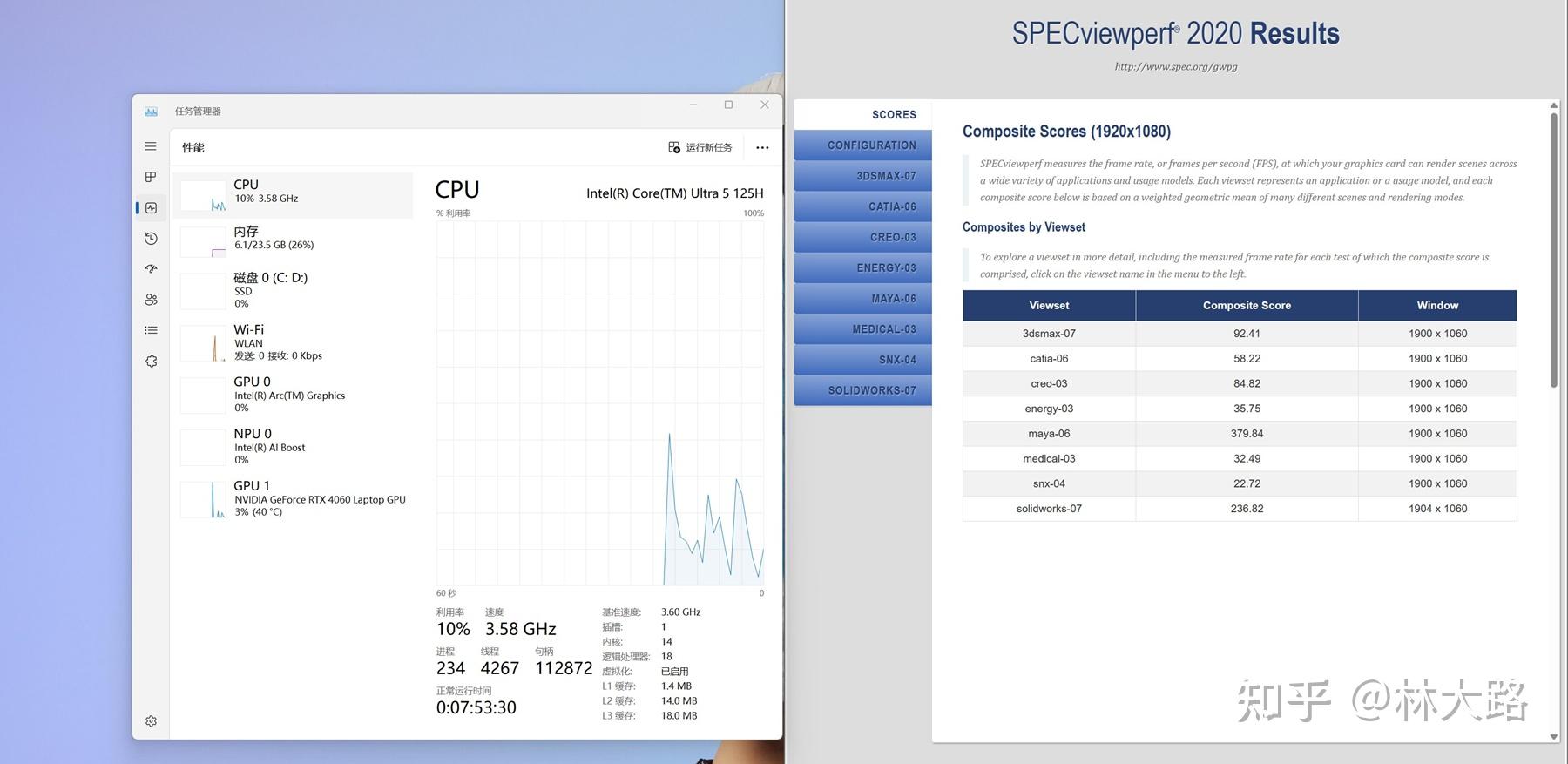
Task: Click the Composite Score column header
Action: (1247, 306)
